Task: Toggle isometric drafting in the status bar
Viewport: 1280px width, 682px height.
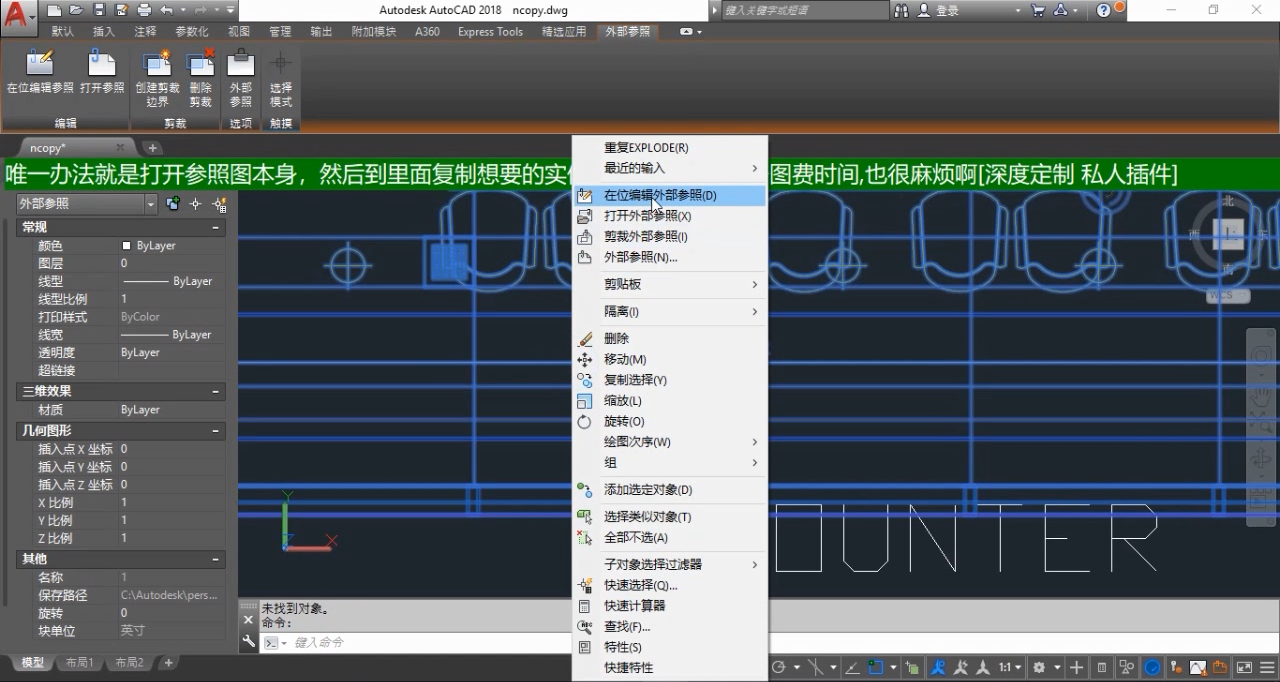Action: pyautogui.click(x=816, y=667)
